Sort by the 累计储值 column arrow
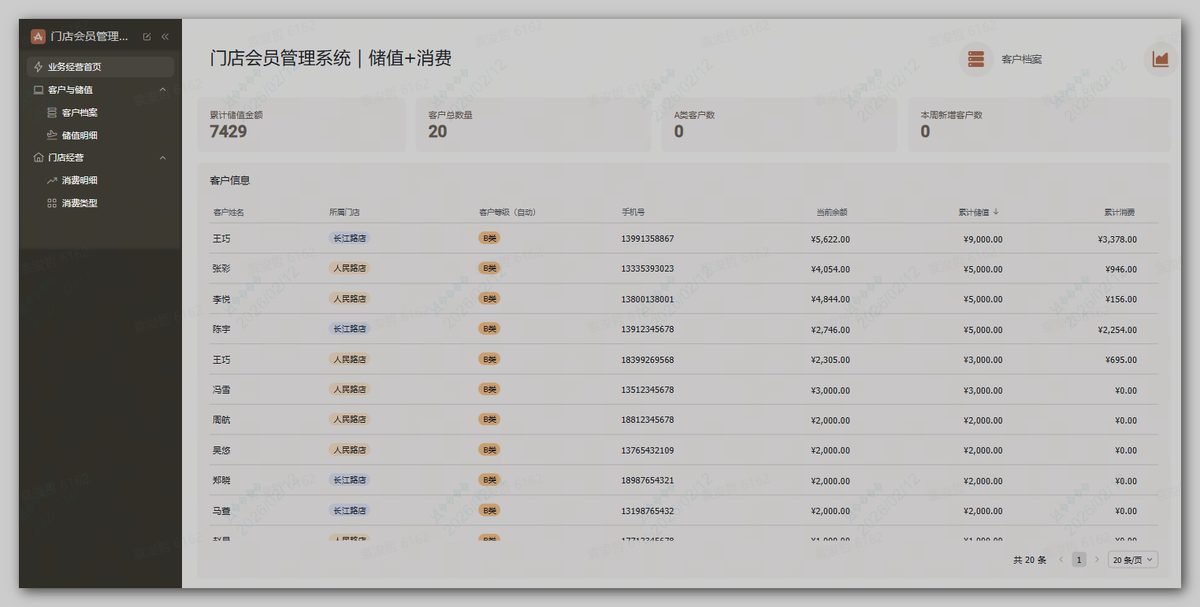 click(996, 212)
